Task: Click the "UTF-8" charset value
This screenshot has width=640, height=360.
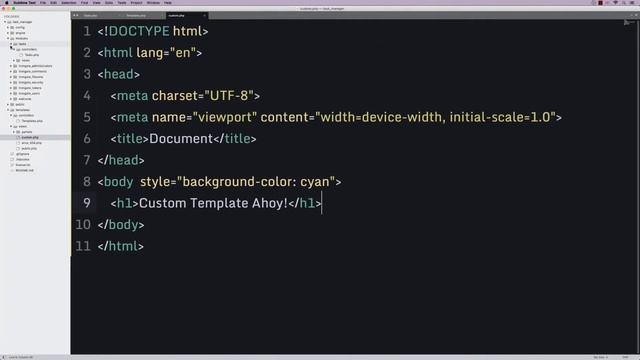Action: point(229,96)
